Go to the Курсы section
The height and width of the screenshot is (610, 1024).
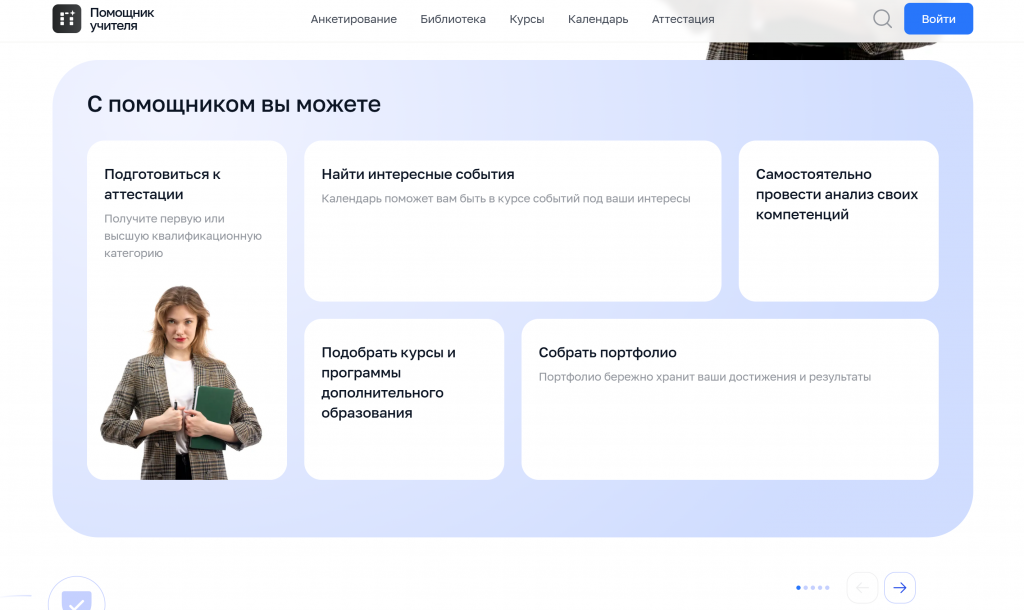click(x=527, y=19)
